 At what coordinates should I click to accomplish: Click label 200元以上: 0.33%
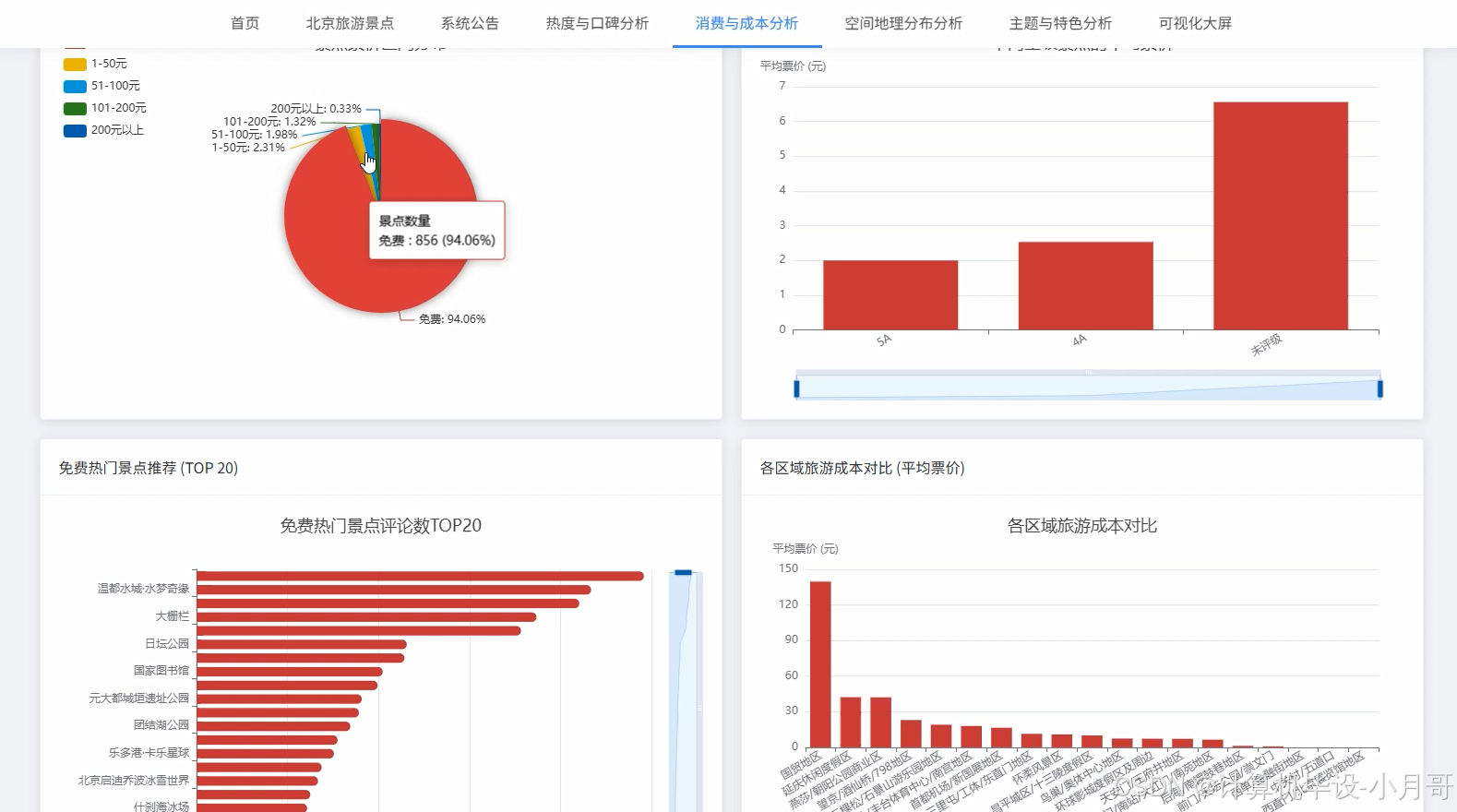[x=316, y=109]
